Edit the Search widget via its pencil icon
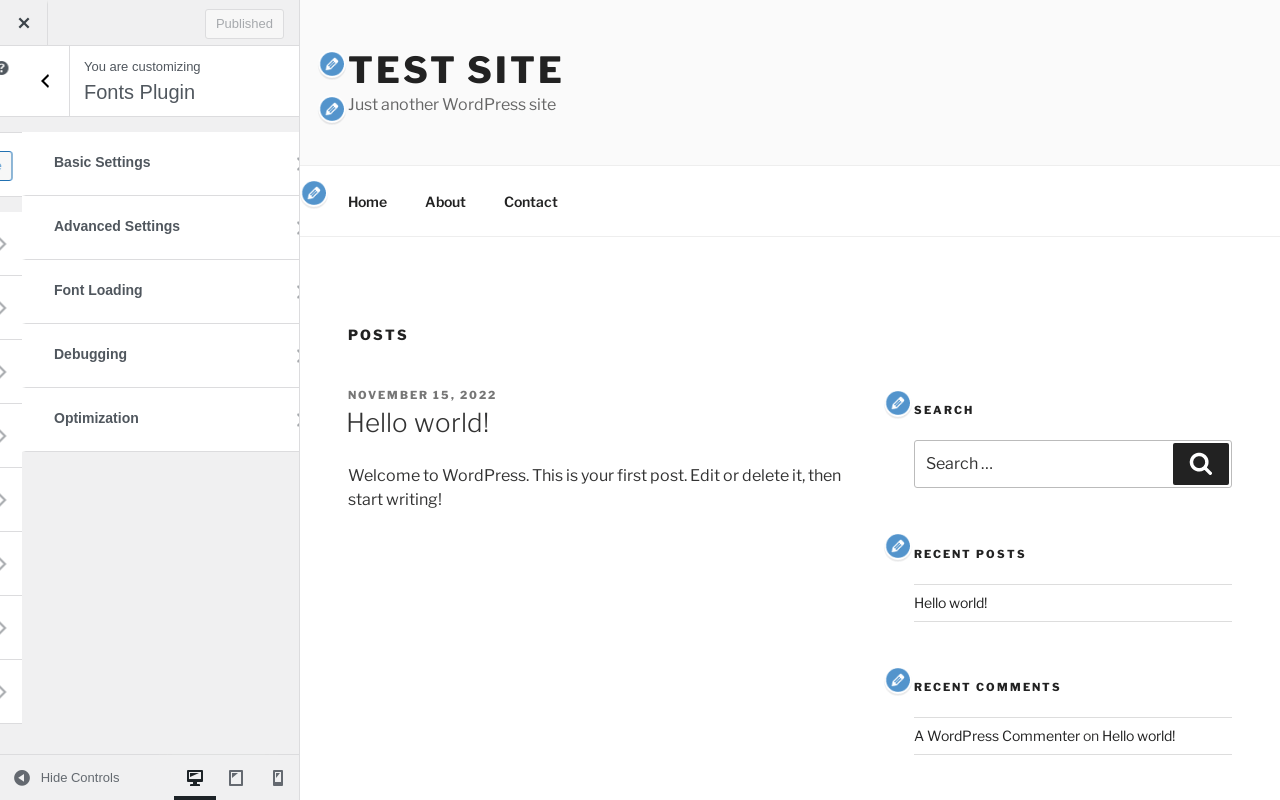 [x=898, y=403]
